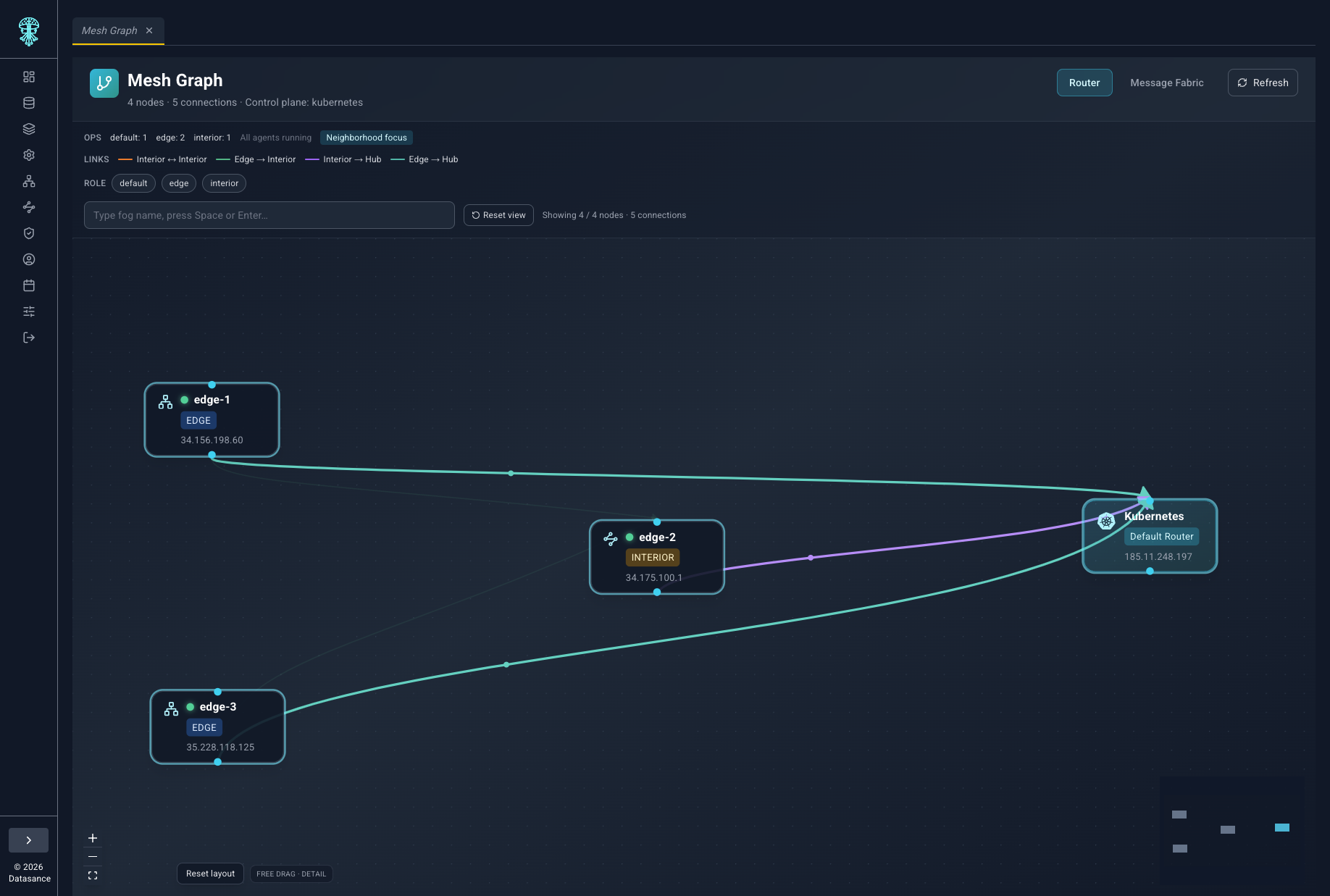
Task: Open the shield check icon in sidebar
Action: (29, 233)
